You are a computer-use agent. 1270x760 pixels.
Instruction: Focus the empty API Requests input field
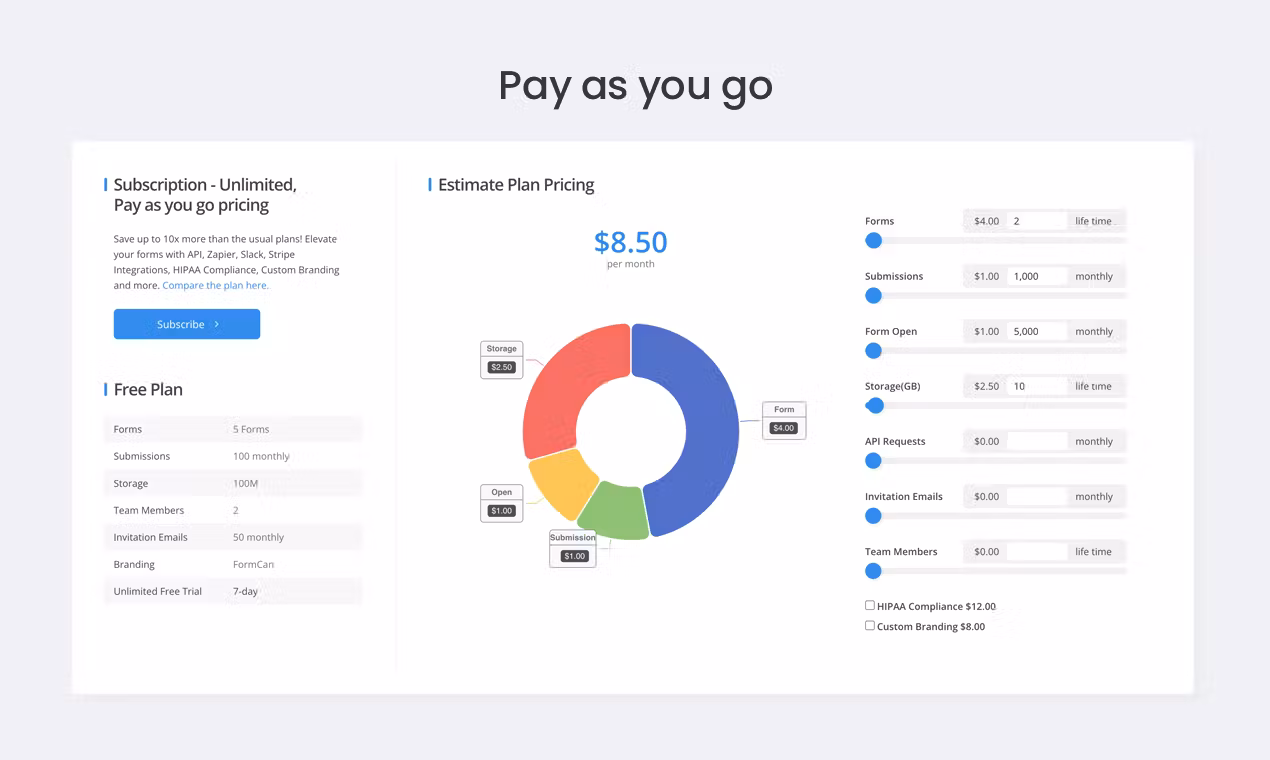1037,441
